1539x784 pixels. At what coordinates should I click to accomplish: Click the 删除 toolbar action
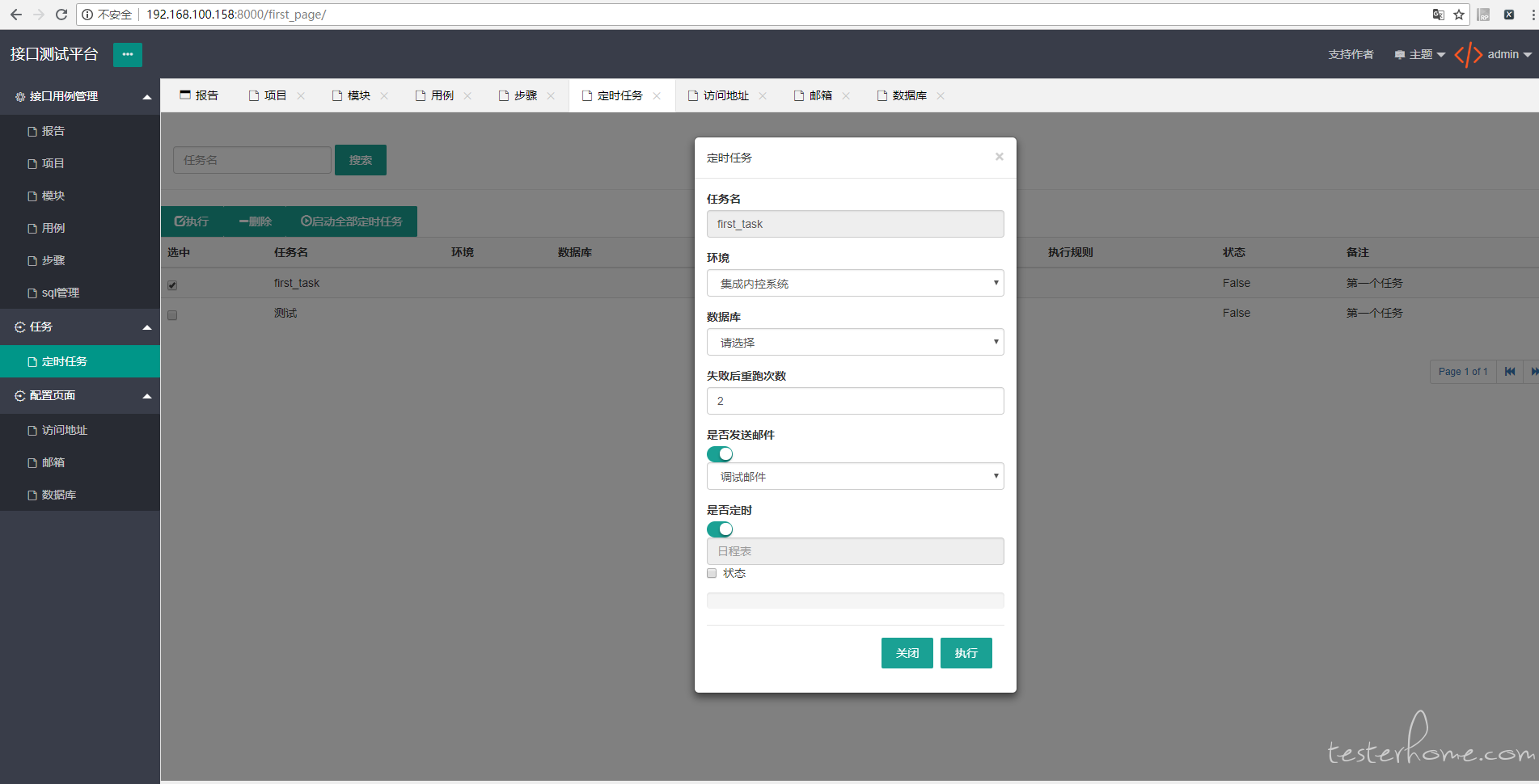point(255,221)
